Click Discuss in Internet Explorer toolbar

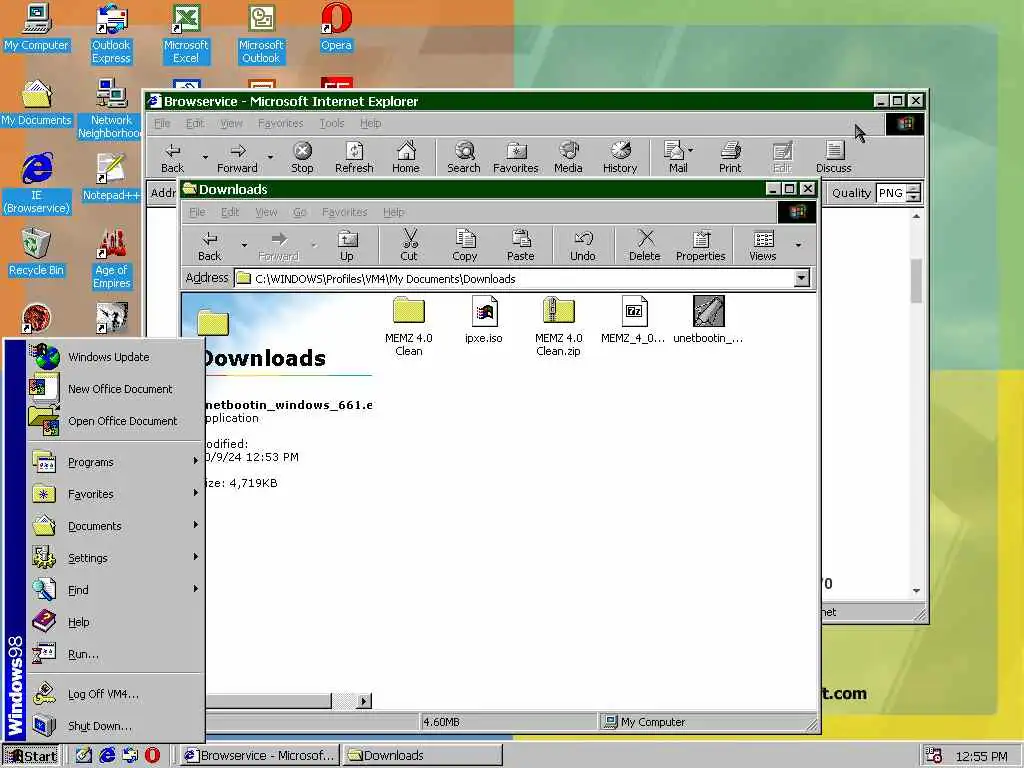click(x=834, y=157)
